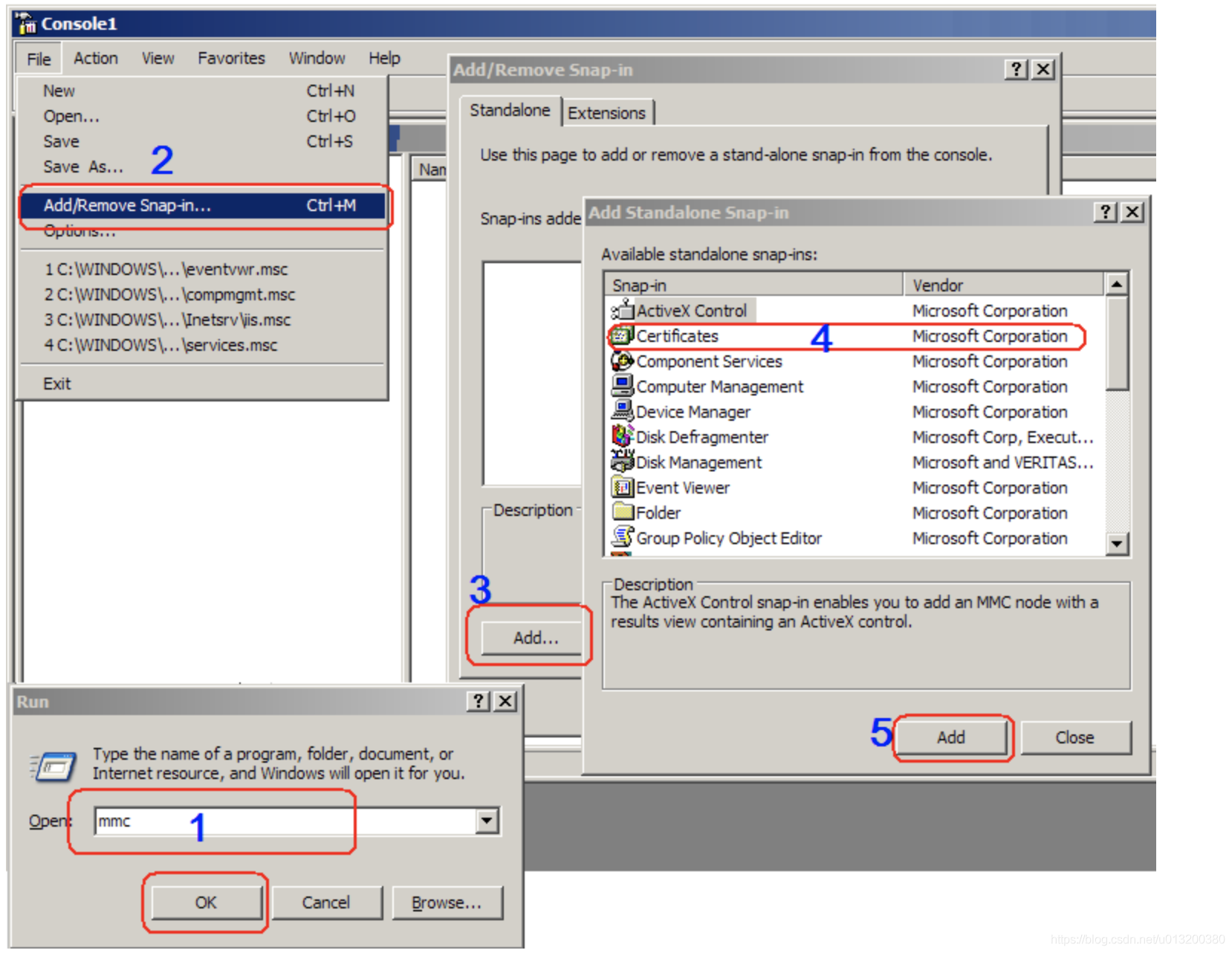
Task: Click the Vendor column header
Action: [1004, 285]
